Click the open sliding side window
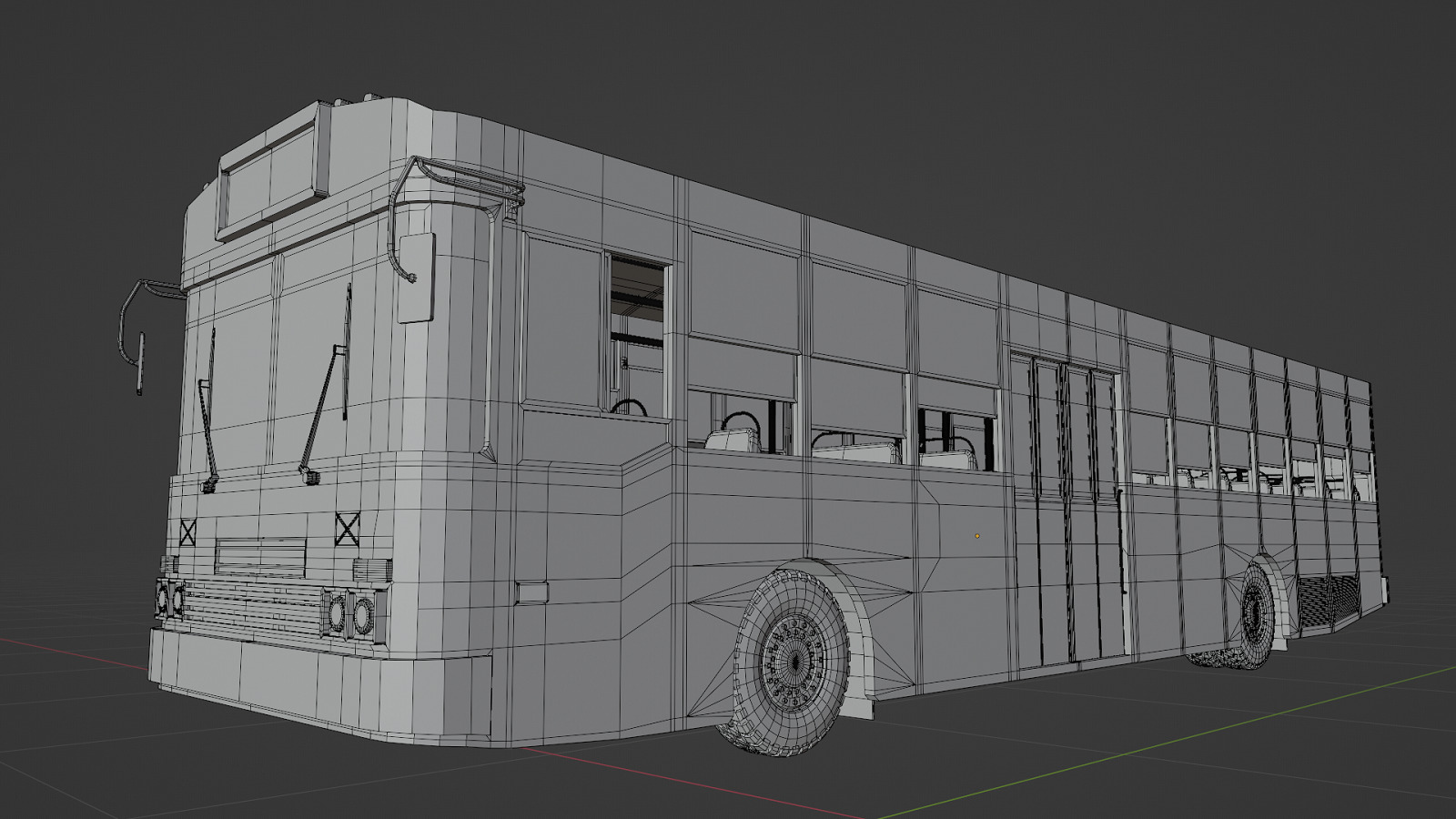 coord(632,300)
